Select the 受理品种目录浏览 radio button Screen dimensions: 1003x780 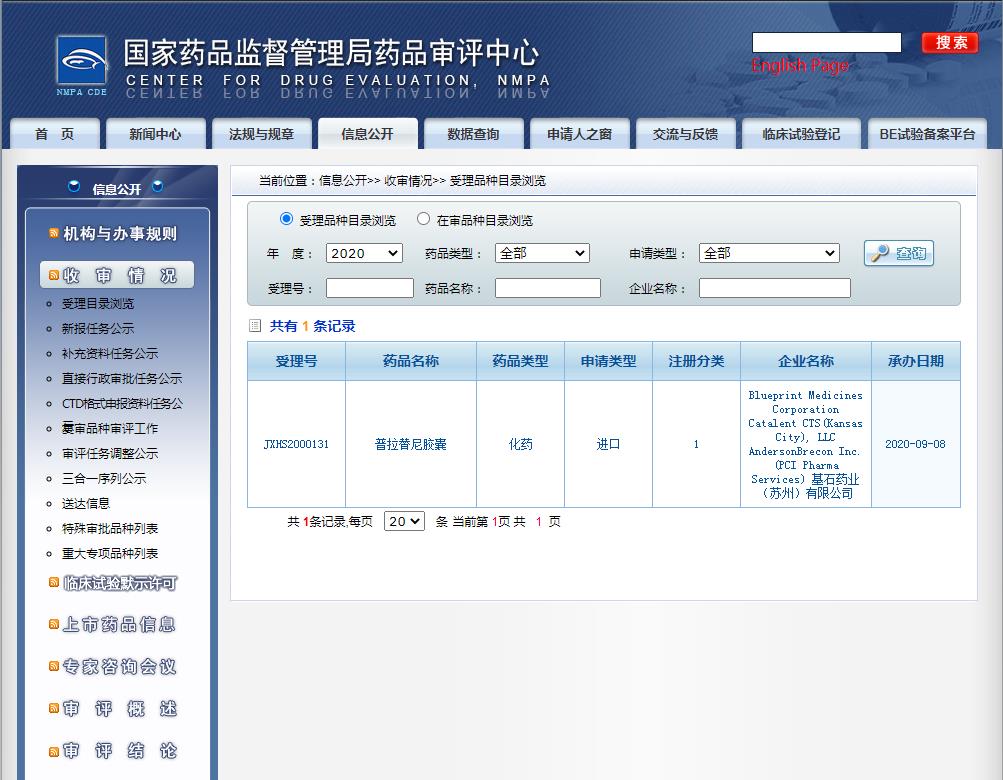(287, 219)
